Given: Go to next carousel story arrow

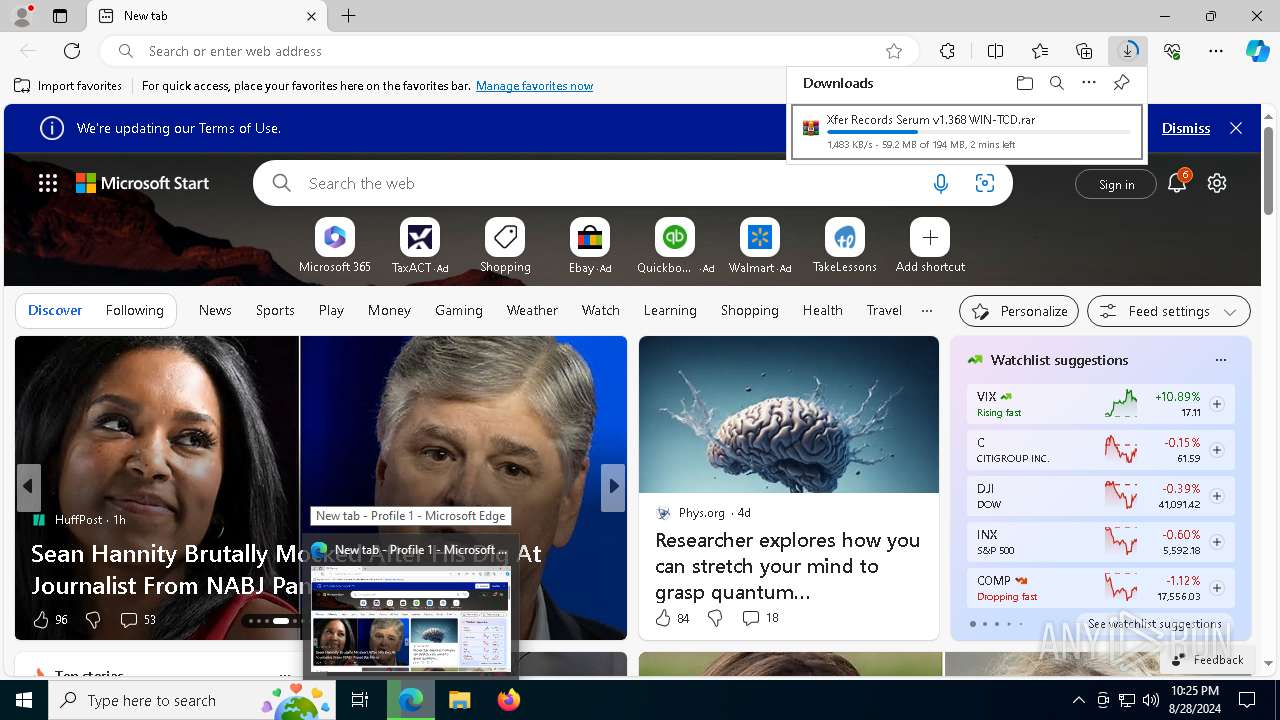Looking at the screenshot, I should pyautogui.click(x=614, y=487).
